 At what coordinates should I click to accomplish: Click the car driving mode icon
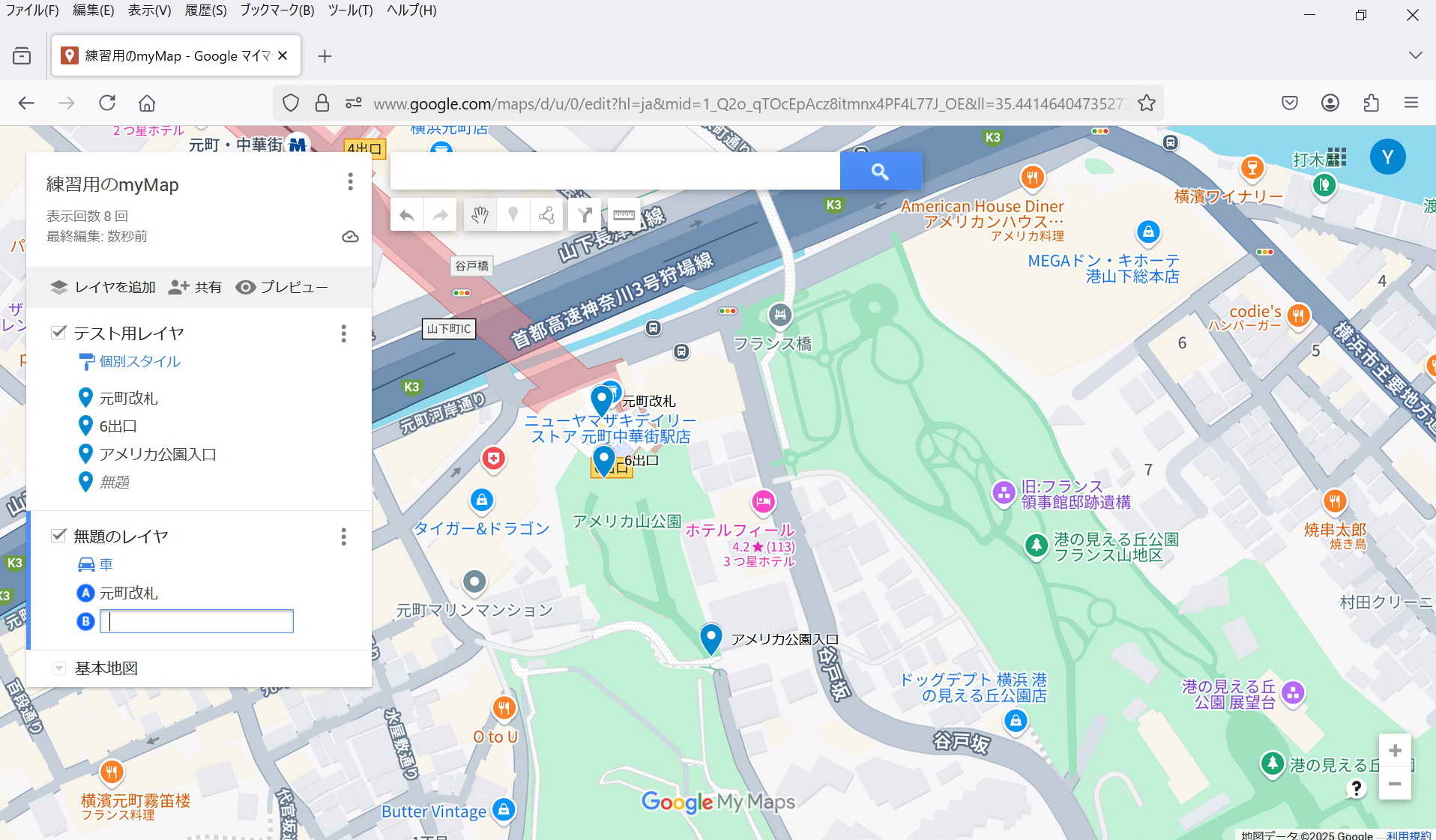pyautogui.click(x=87, y=564)
